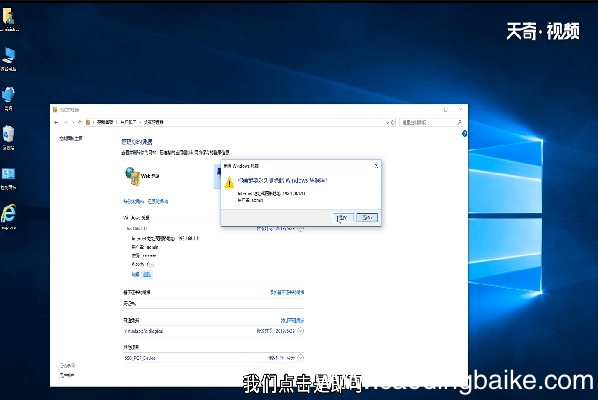Click highlighted Remove link under expanded credential
Viewport: 598px width, 400px height.
coord(147,274)
